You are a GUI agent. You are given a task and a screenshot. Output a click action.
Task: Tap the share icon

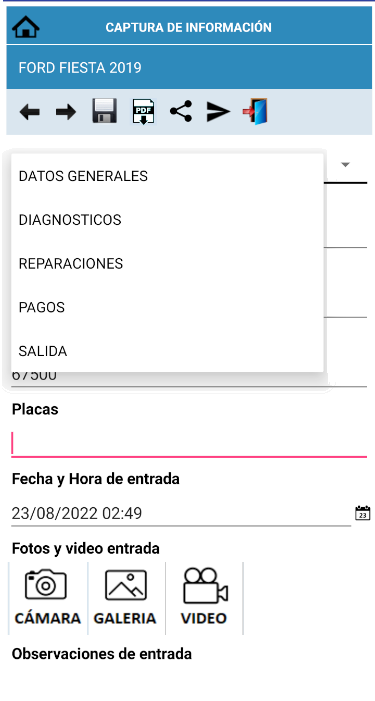click(181, 111)
